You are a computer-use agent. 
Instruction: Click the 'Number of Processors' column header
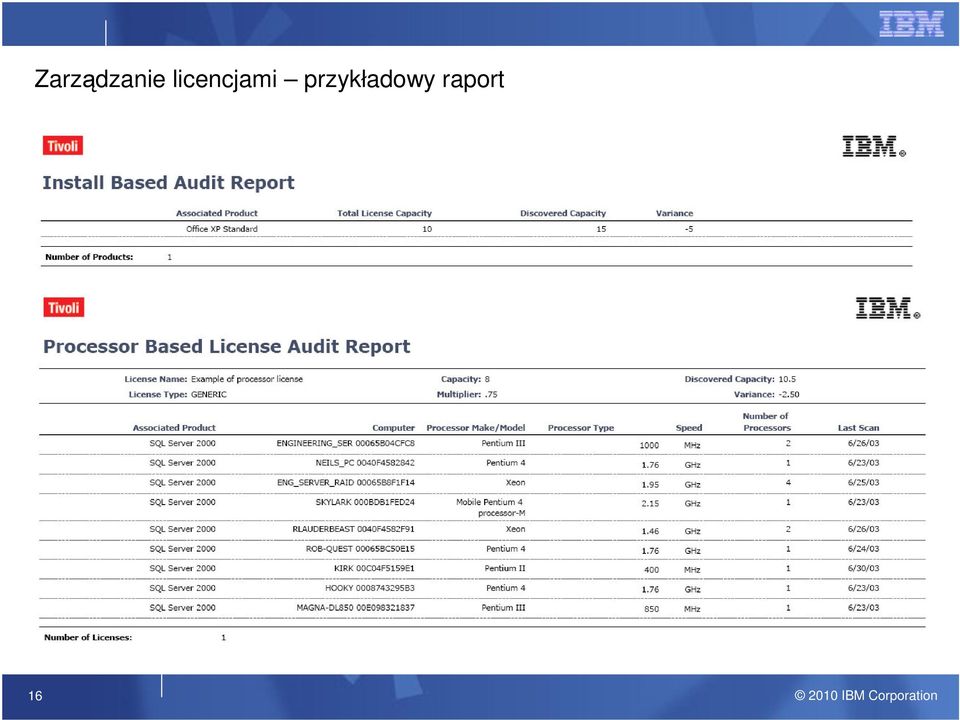[767, 422]
